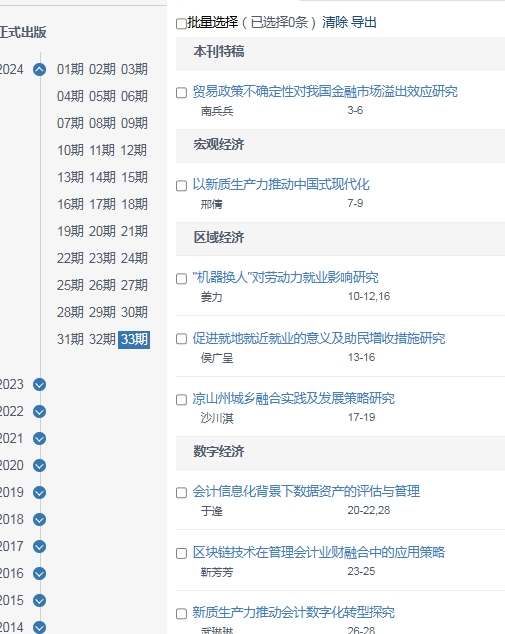Click the 导出 export link
The height and width of the screenshot is (634, 505).
tap(363, 22)
